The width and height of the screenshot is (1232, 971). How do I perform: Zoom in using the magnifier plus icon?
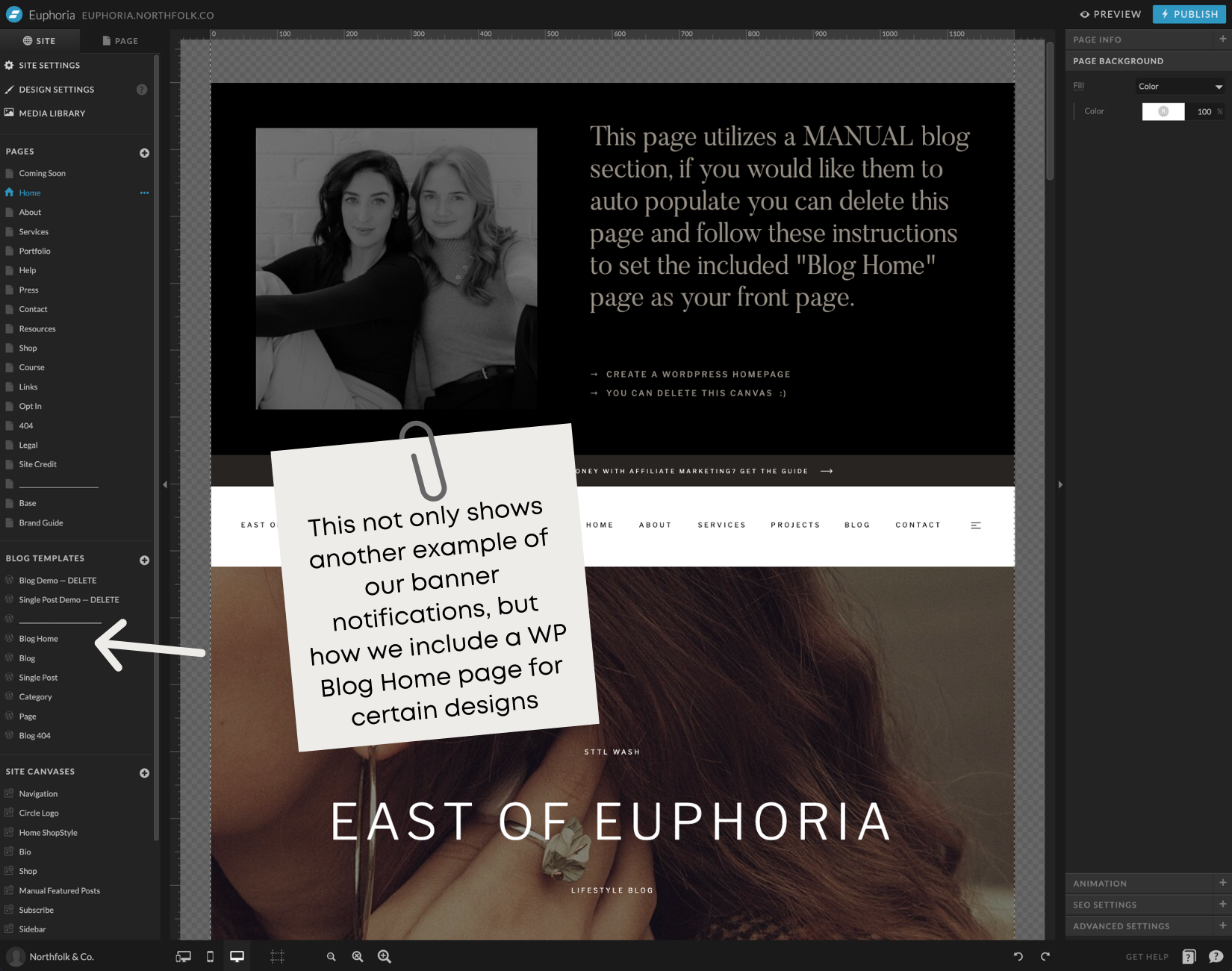(384, 956)
